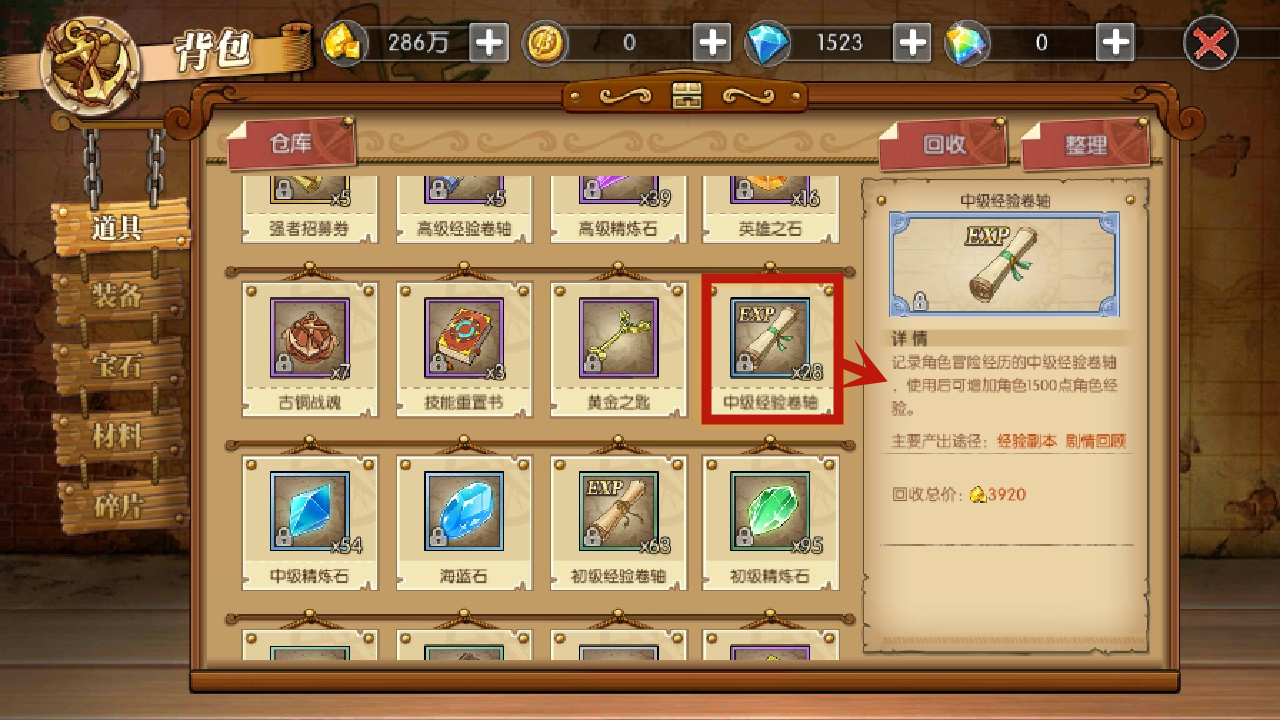This screenshot has height=720, width=1280.
Task: Close the backpack with red X
Action: 1211,43
